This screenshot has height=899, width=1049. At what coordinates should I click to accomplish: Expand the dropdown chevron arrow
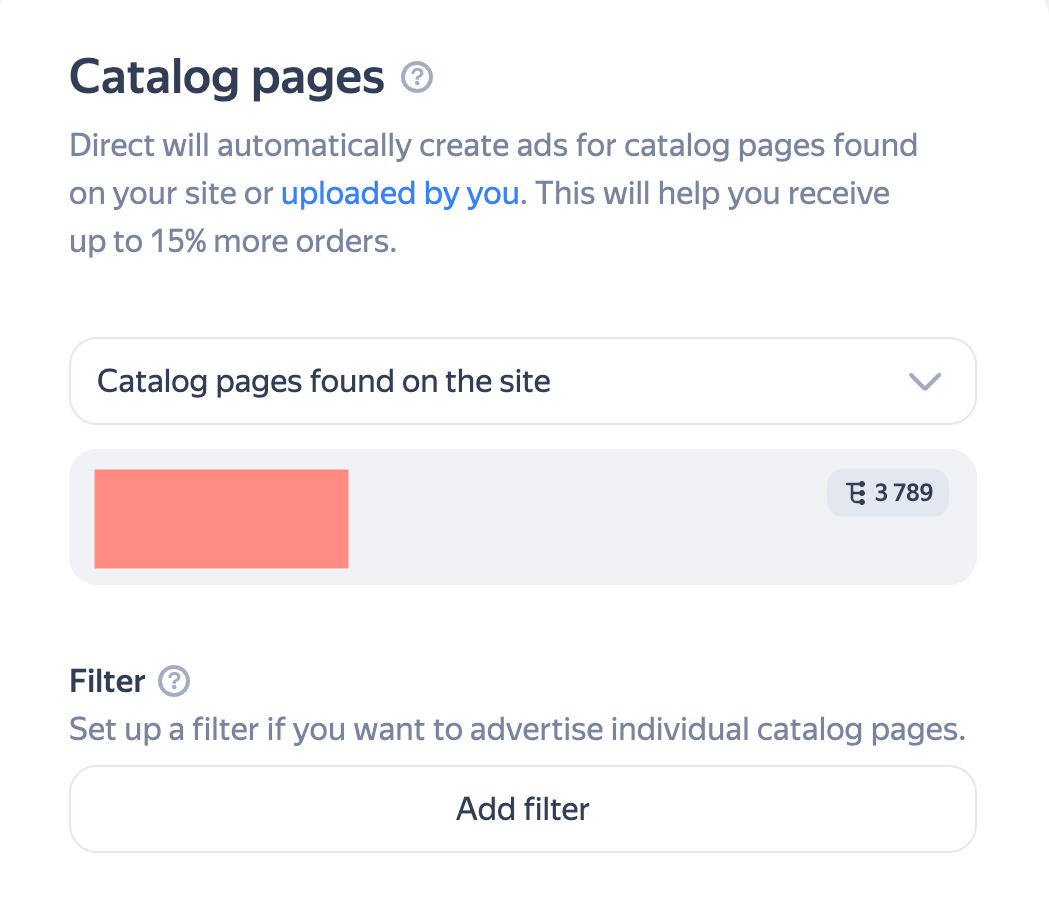click(x=925, y=381)
